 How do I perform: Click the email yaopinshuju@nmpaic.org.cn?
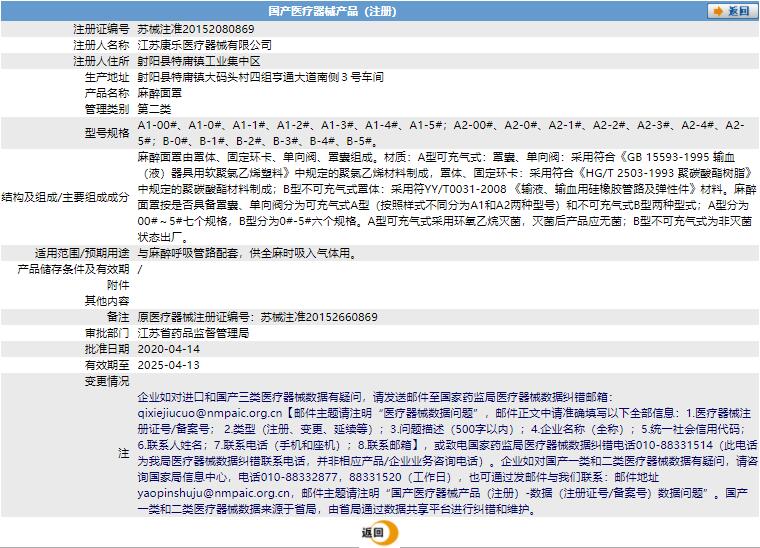pos(214,493)
